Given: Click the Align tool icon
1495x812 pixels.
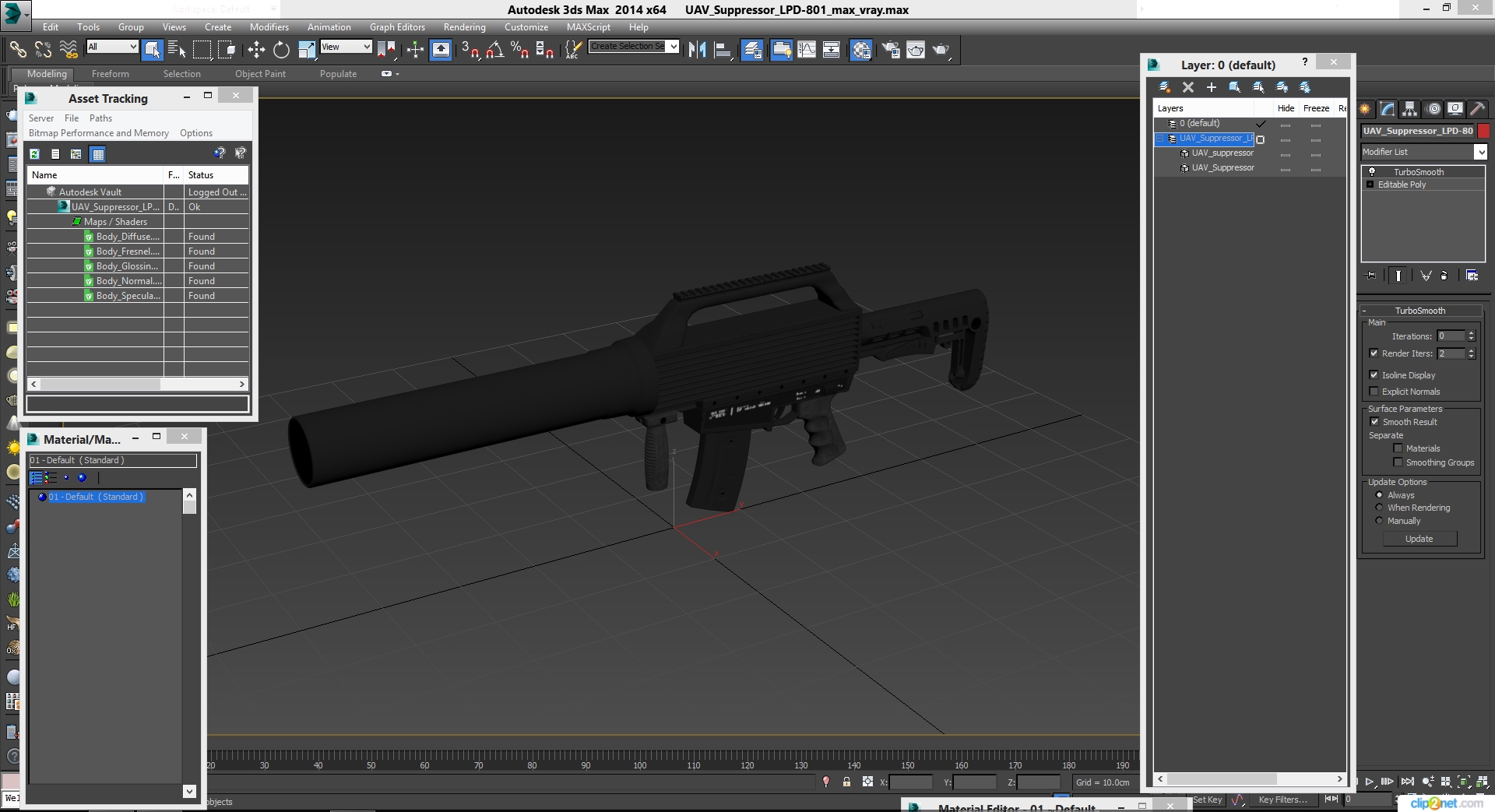Looking at the screenshot, I should (723, 50).
